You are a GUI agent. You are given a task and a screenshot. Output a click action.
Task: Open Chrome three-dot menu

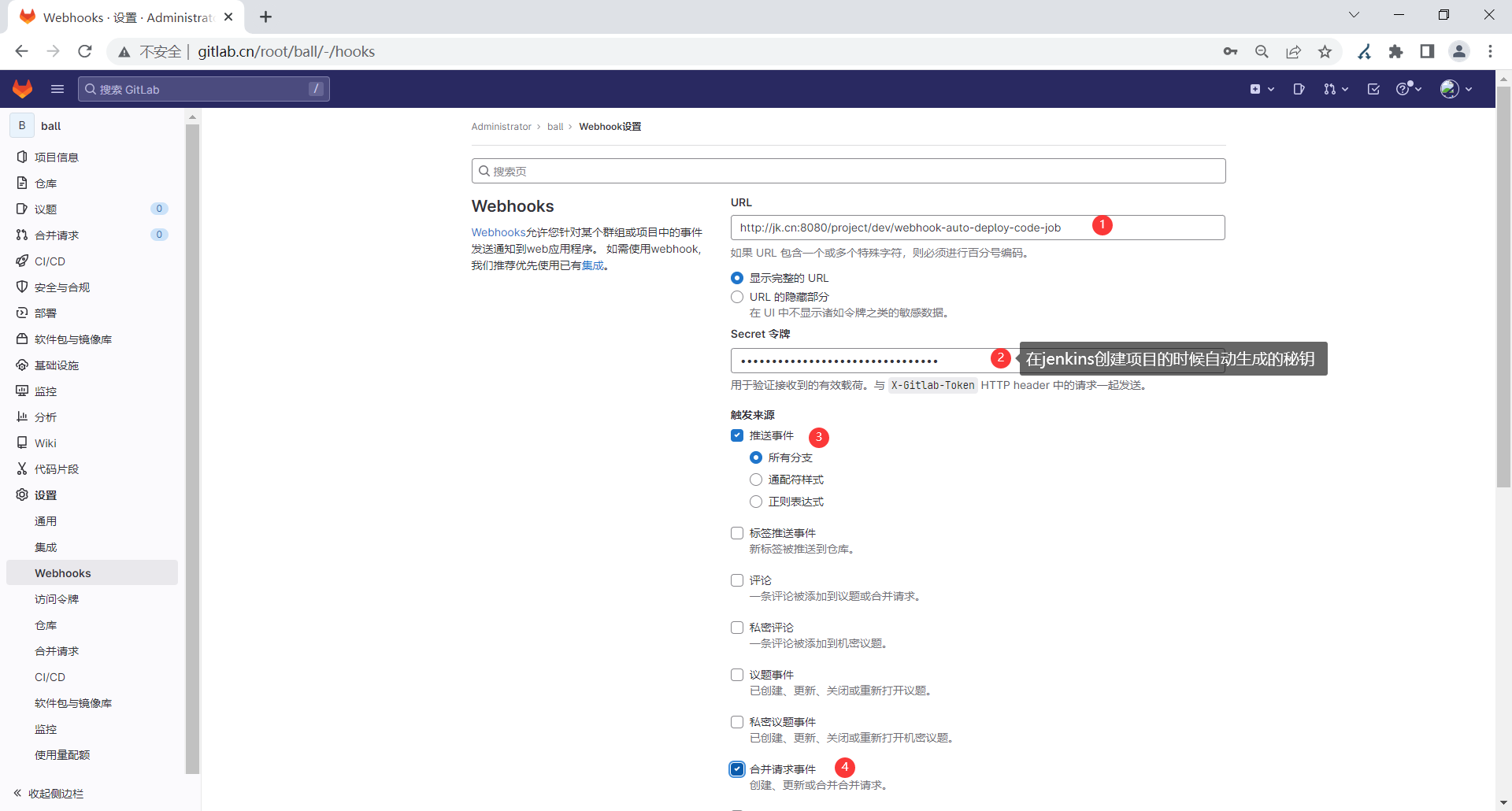(1490, 51)
